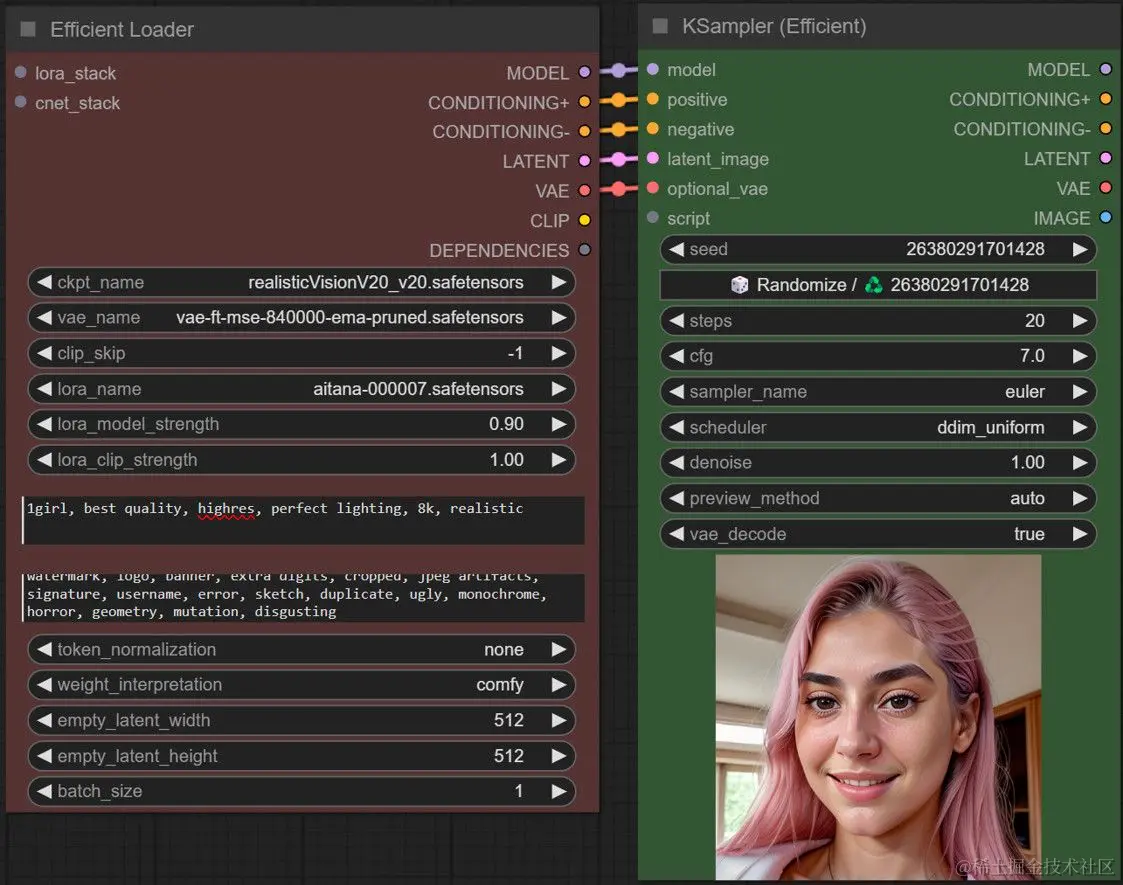
Task: Open the weight_interpretation dropdown
Action: point(302,685)
